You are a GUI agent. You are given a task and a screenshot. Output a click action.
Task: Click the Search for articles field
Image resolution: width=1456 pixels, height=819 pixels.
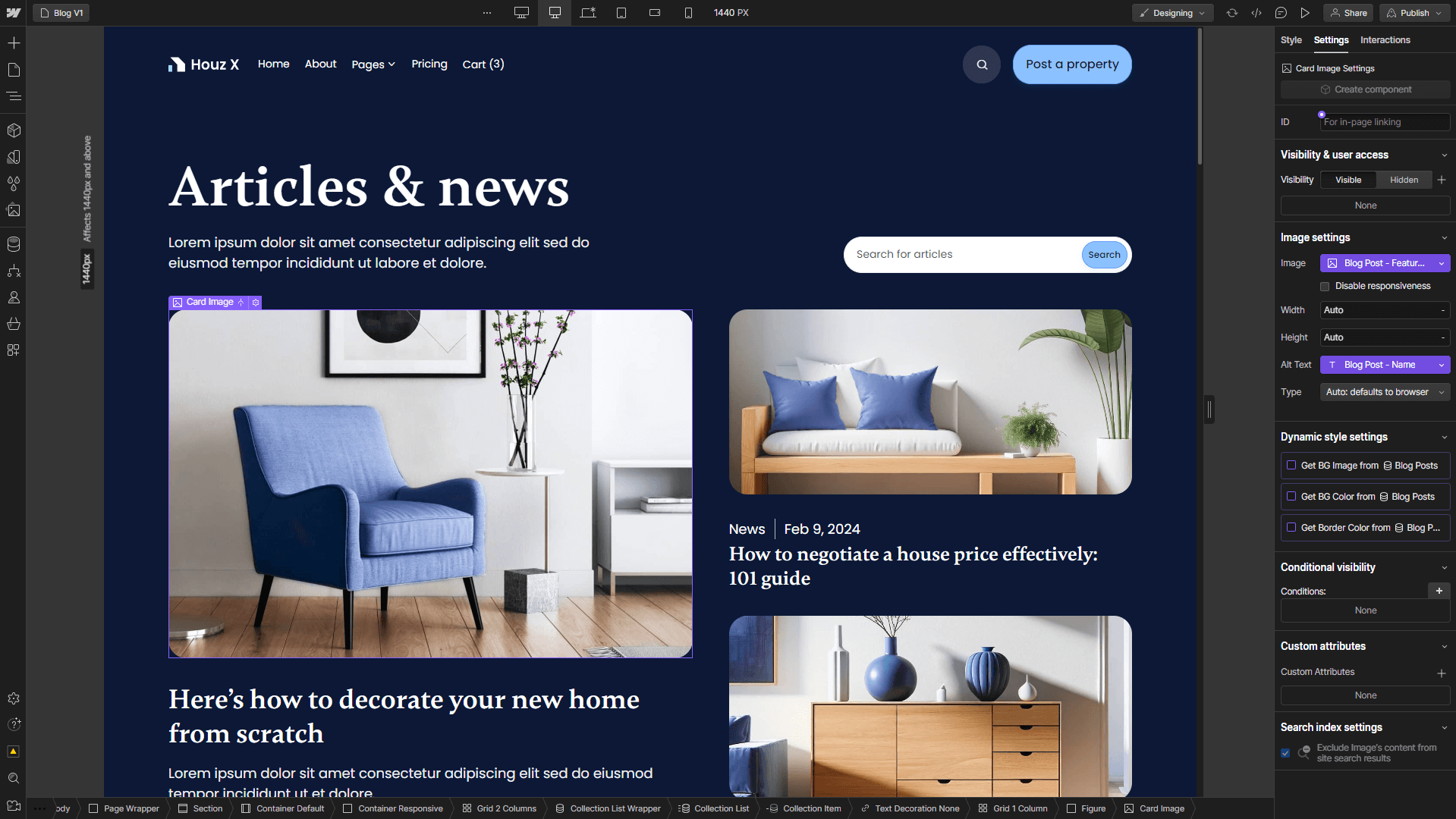click(964, 255)
